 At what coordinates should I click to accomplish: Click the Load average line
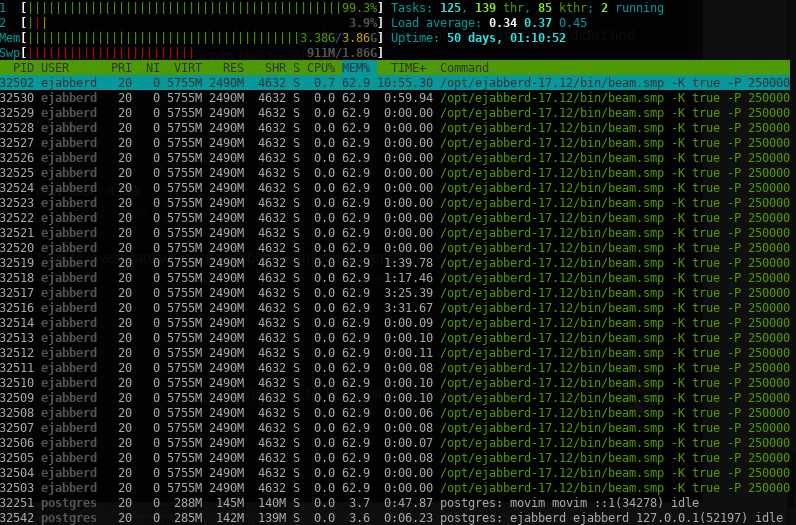click(x=489, y=23)
